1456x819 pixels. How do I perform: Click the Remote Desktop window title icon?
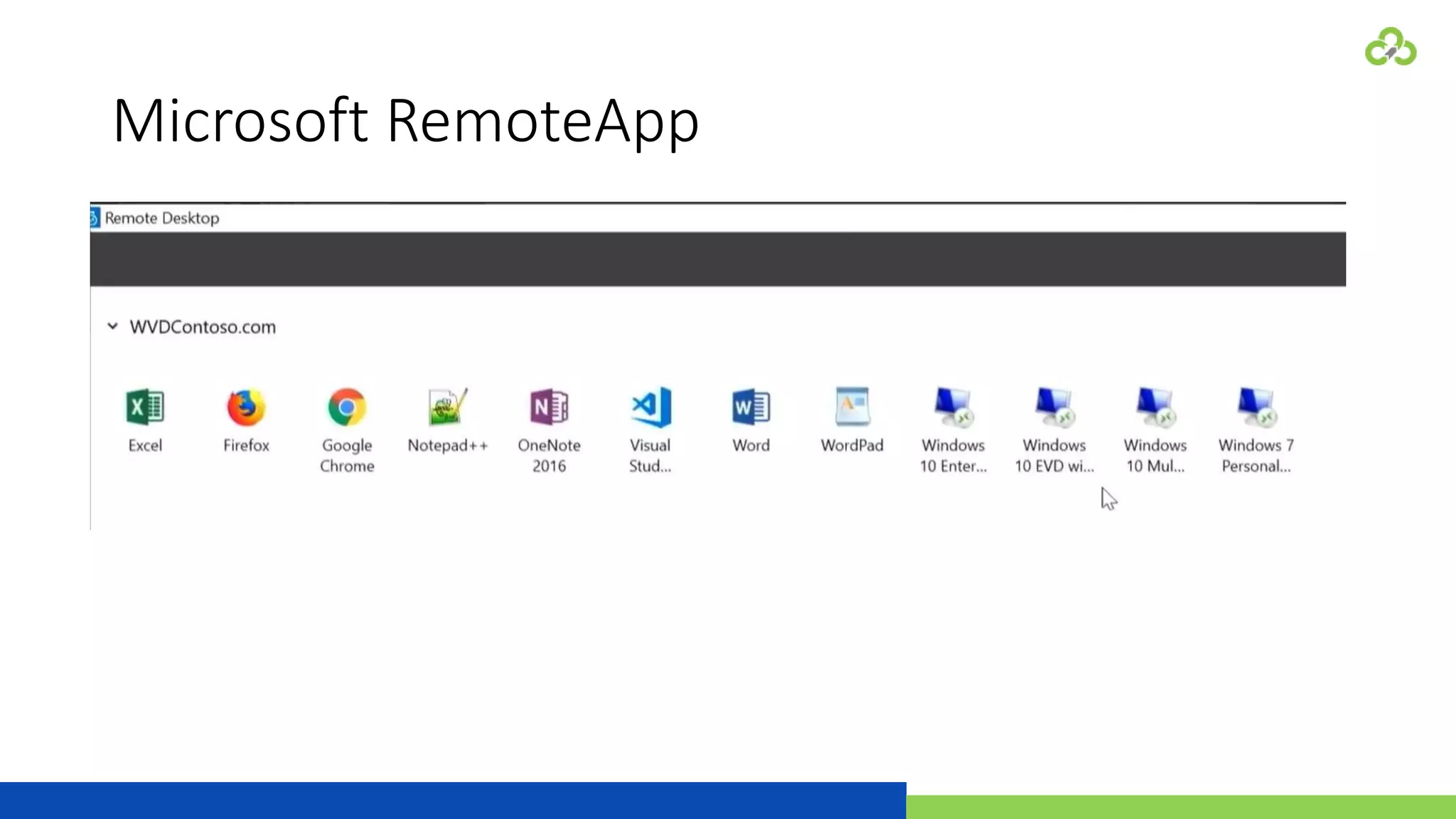tap(95, 218)
